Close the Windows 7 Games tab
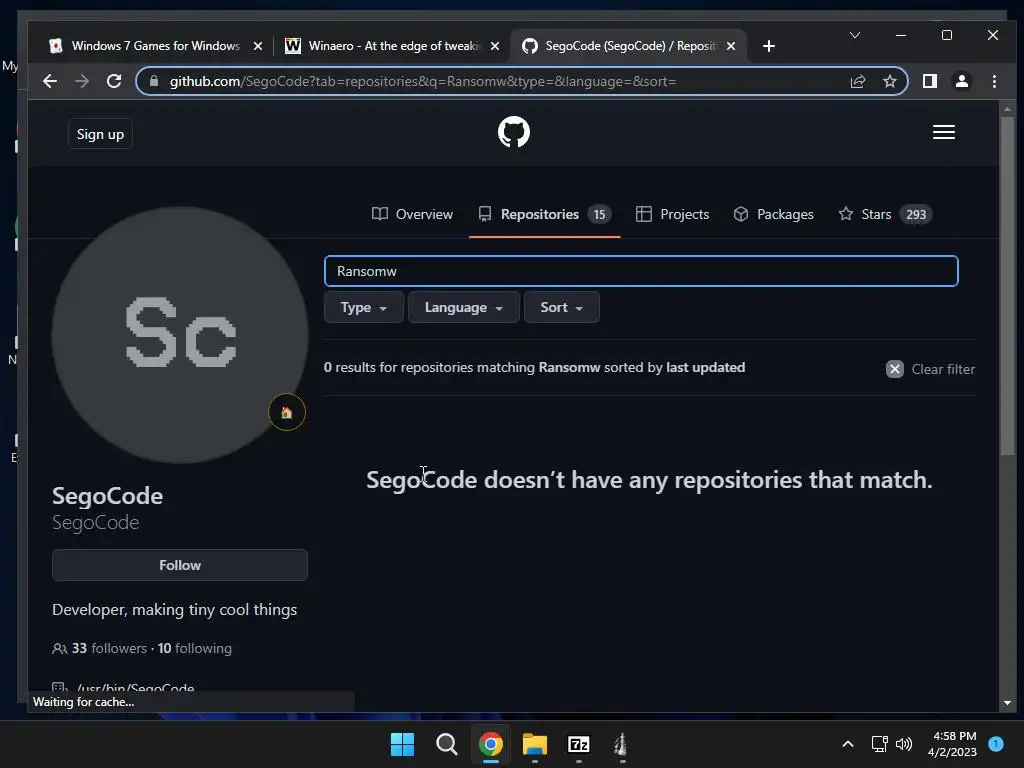Screen dimensions: 1024x768 pyautogui.click(x=258, y=46)
